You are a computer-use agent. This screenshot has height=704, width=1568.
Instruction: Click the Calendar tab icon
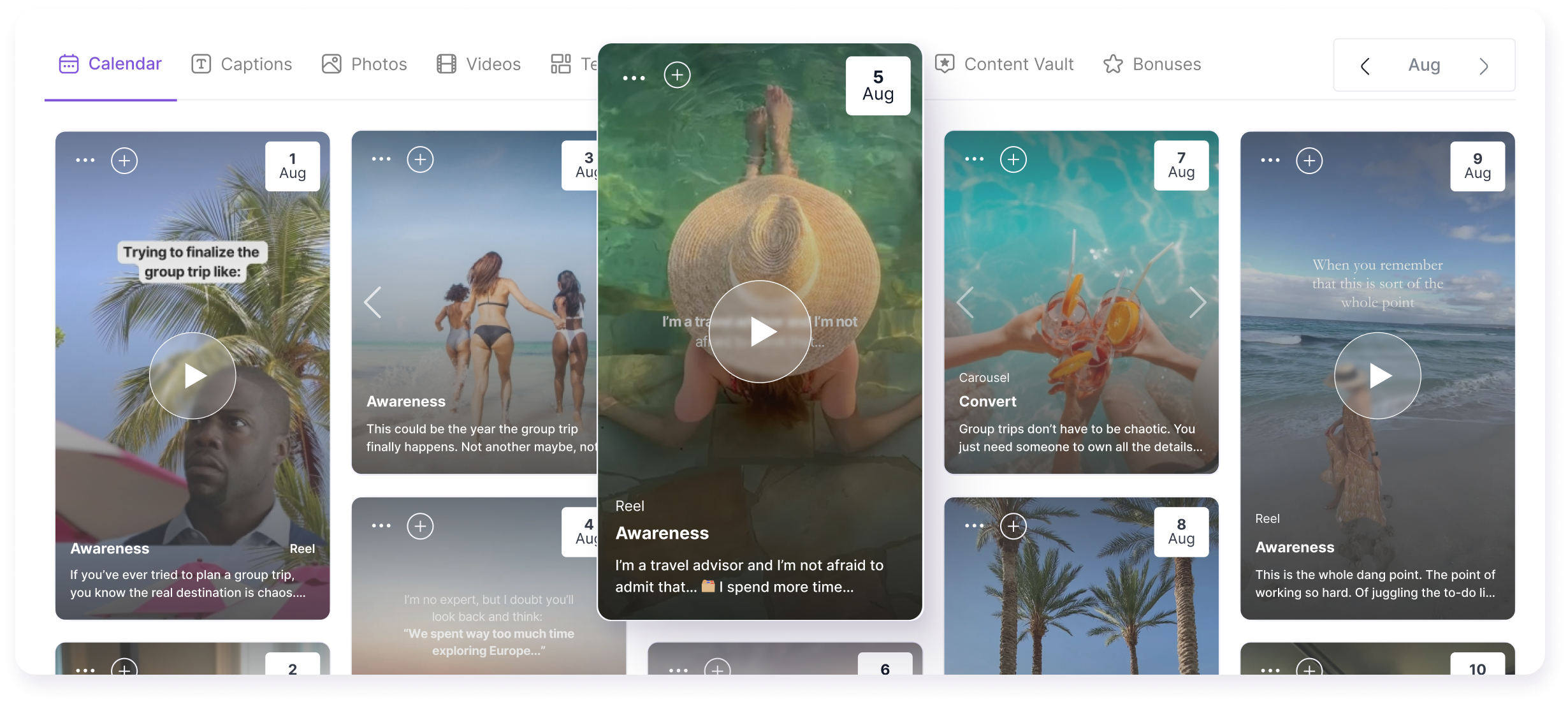point(69,64)
